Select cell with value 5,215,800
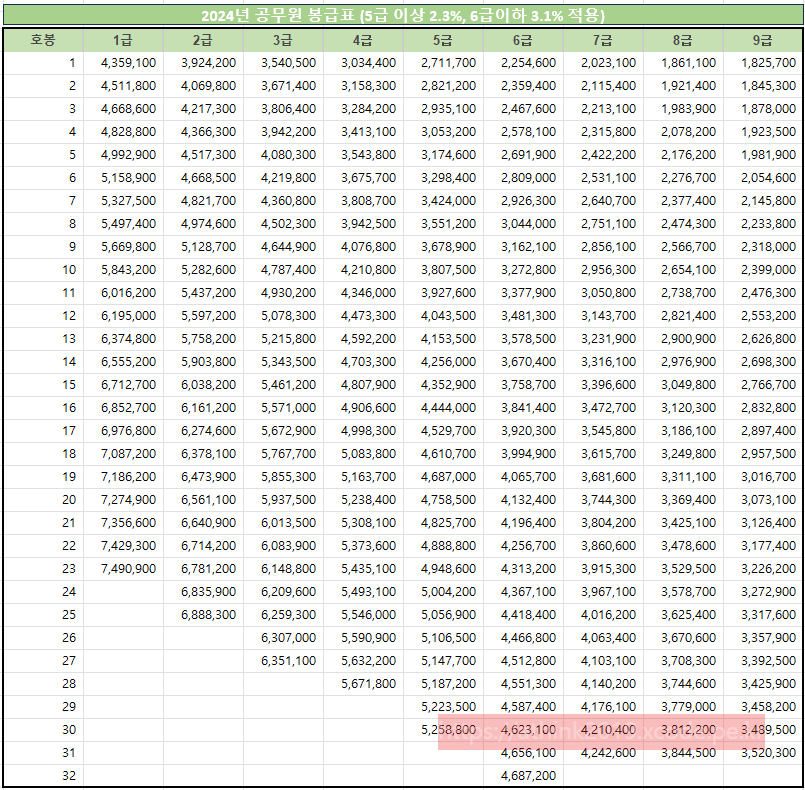The image size is (805, 790). (x=283, y=339)
